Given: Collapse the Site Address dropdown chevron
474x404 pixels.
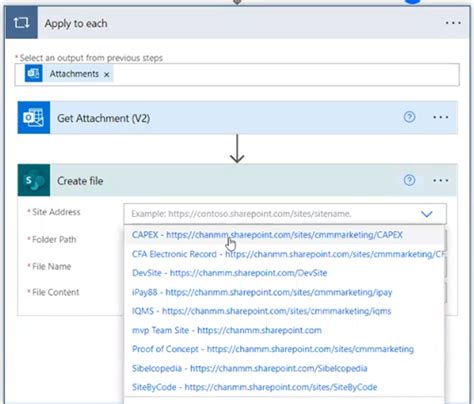Looking at the screenshot, I should (x=427, y=214).
